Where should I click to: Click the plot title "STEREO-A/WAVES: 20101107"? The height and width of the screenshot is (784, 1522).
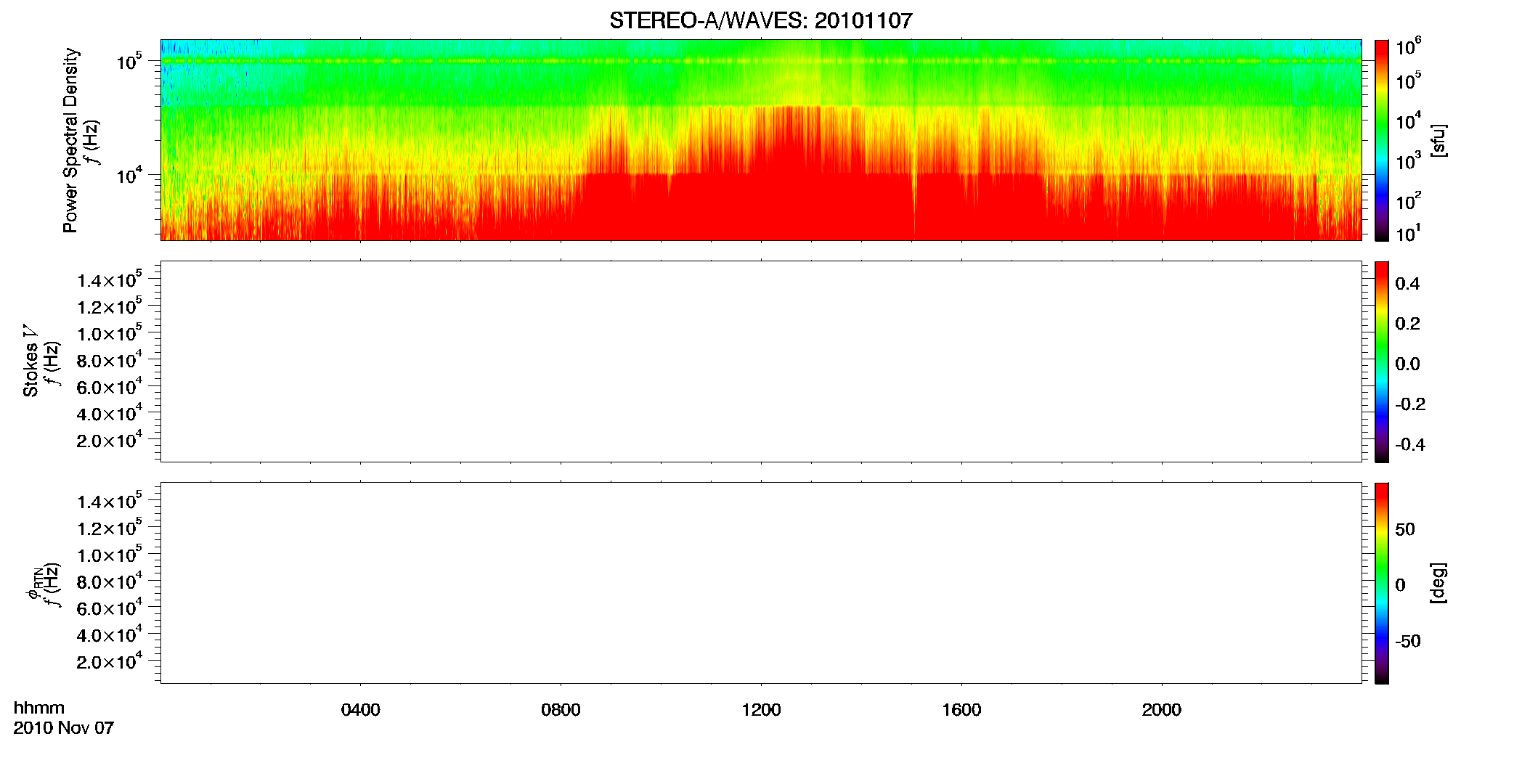click(x=760, y=20)
